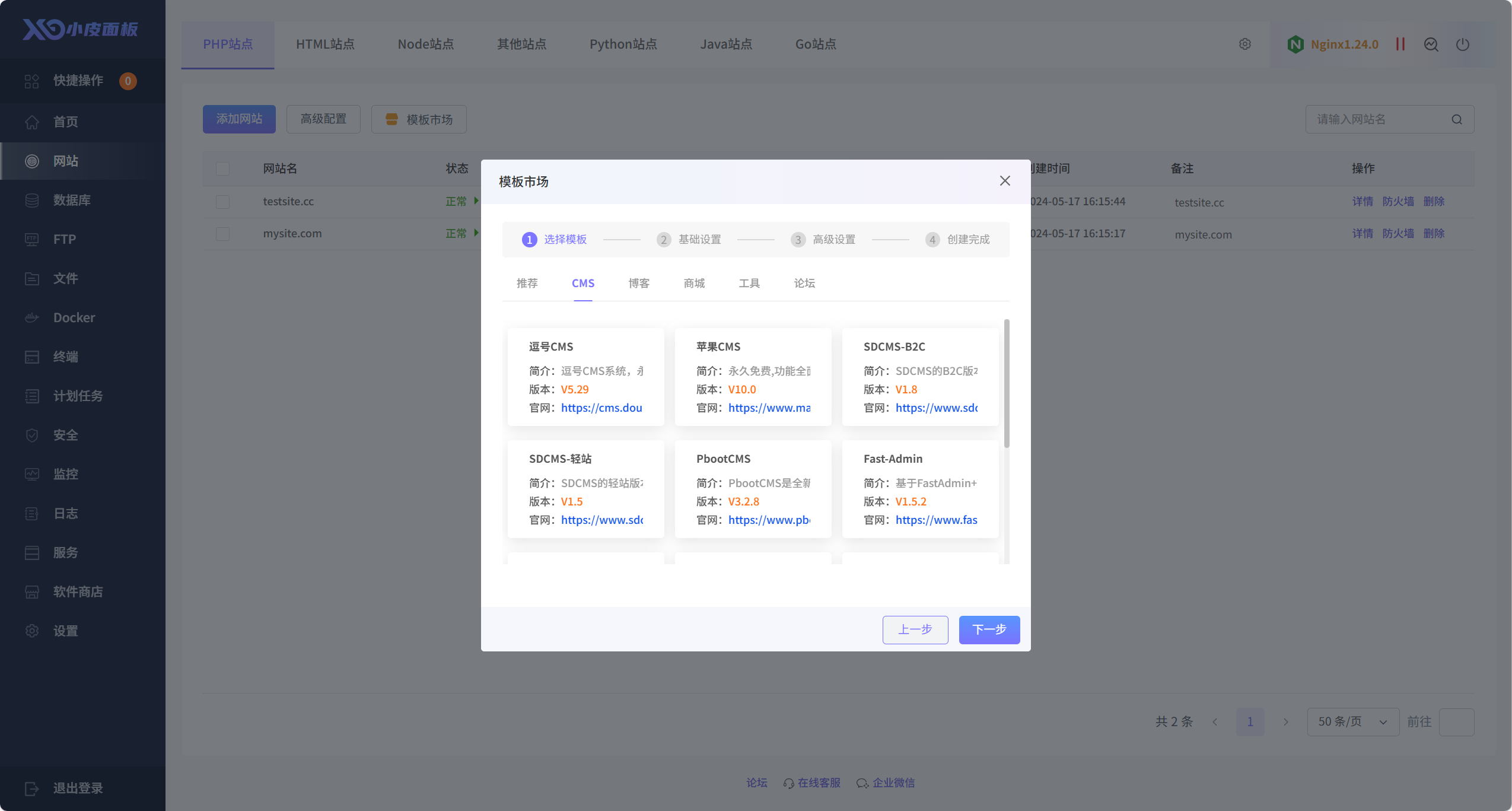
Task: Switch to the HTML站点 tab
Action: (x=325, y=44)
